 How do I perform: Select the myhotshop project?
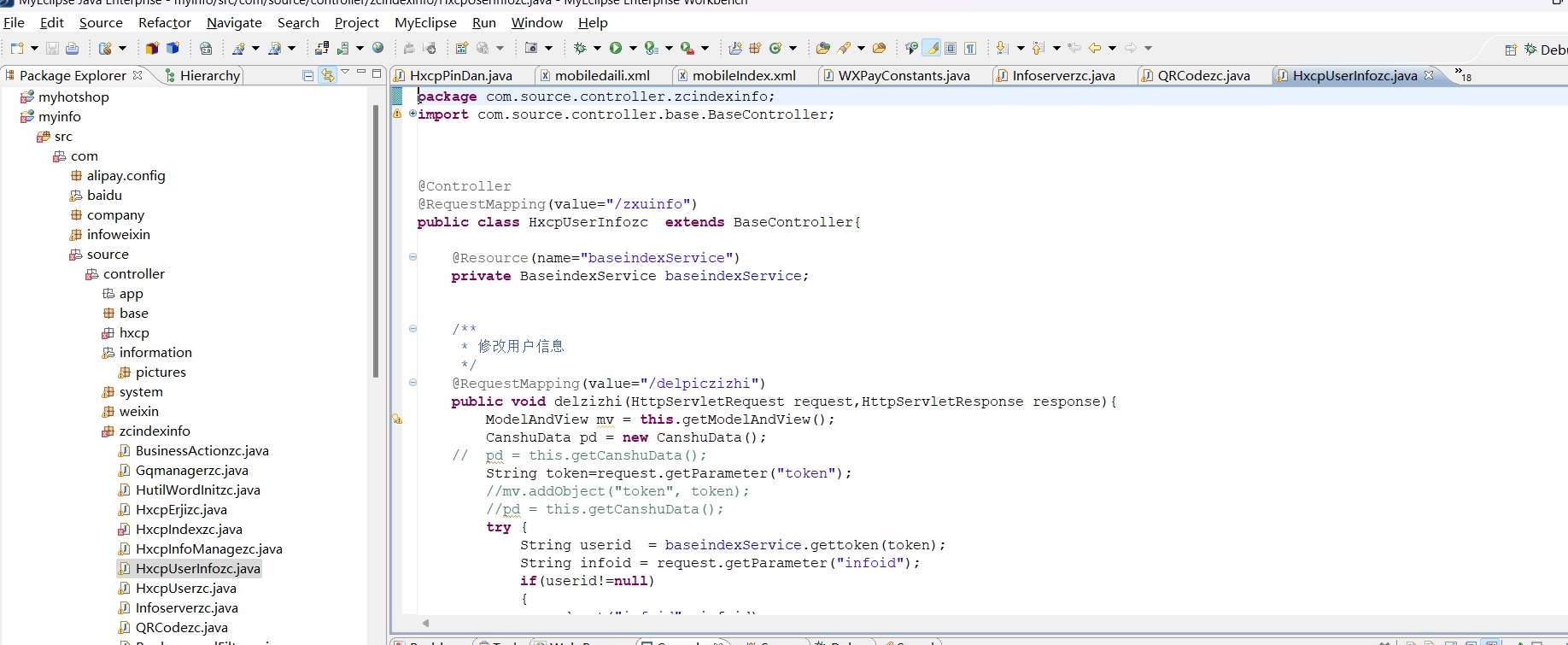coord(73,97)
